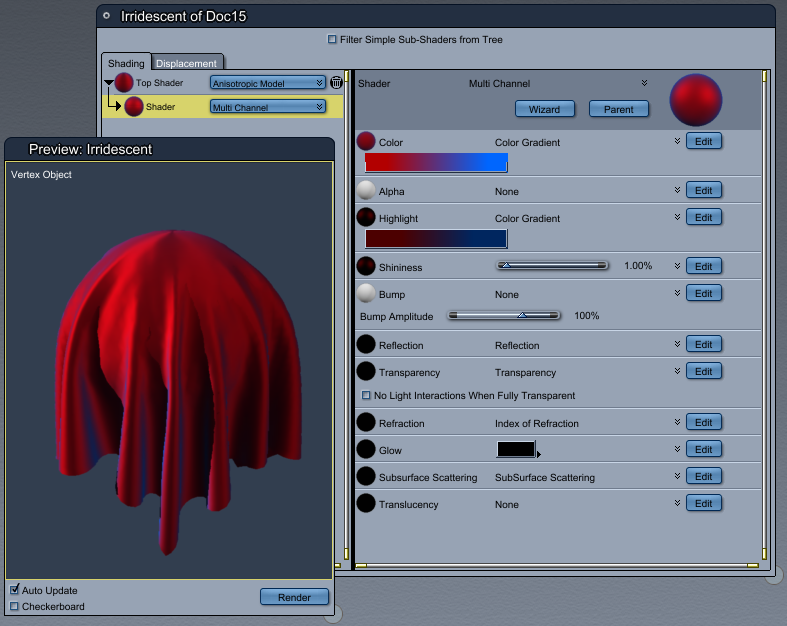Edit the Transparency channel
Viewport: 787px width, 626px height.
tap(704, 371)
